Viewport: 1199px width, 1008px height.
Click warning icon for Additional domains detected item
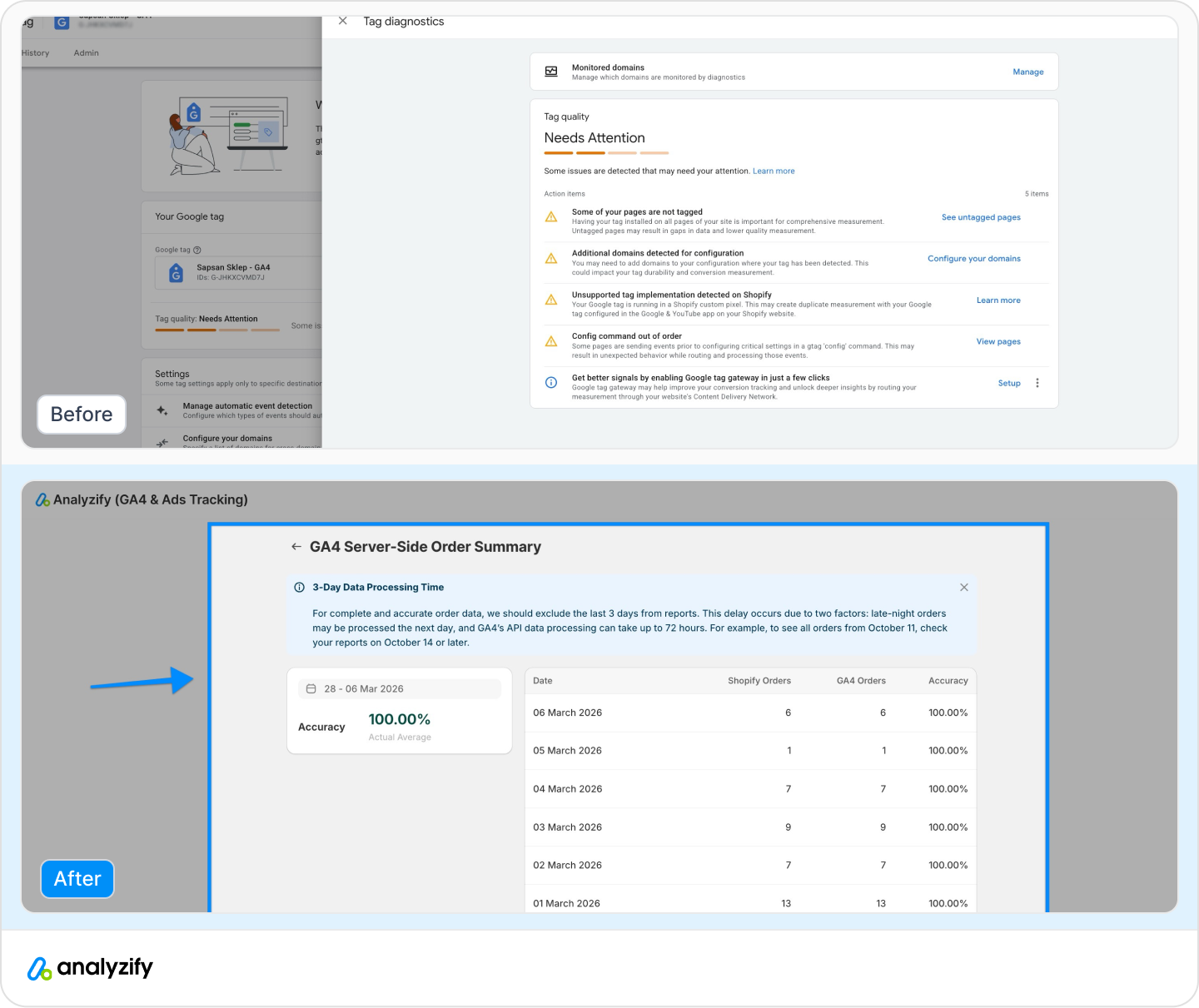[x=551, y=259]
